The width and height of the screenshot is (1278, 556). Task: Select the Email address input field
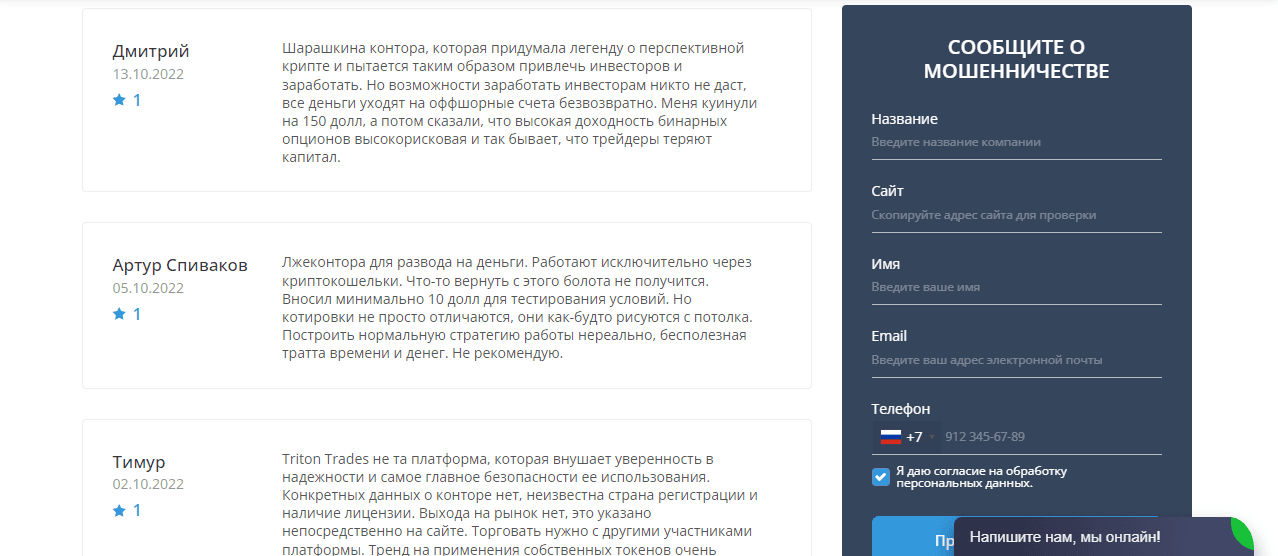1015,360
